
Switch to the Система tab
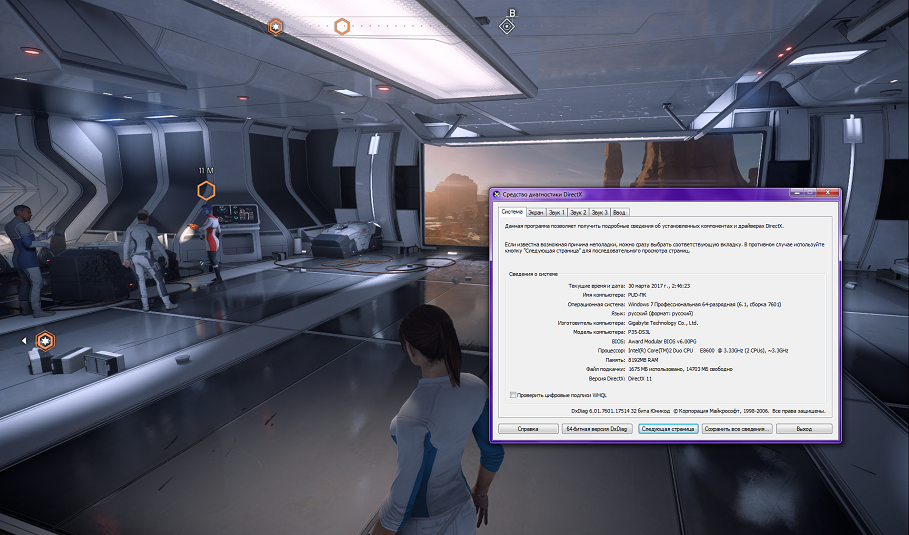[512, 212]
